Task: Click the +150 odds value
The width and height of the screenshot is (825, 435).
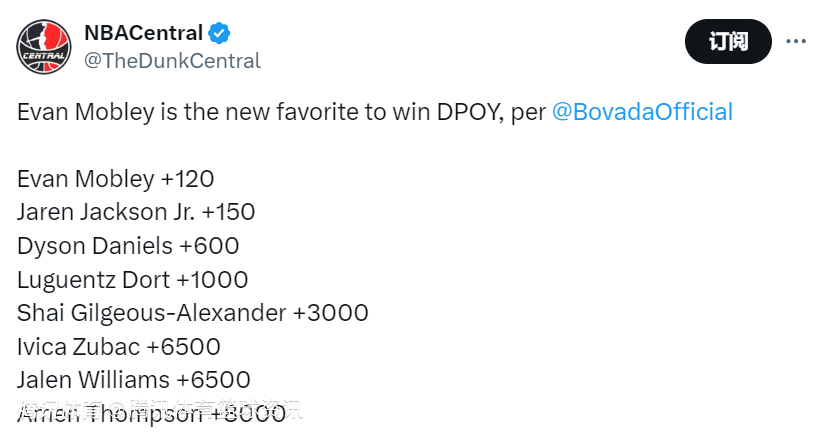Action: coord(228,212)
